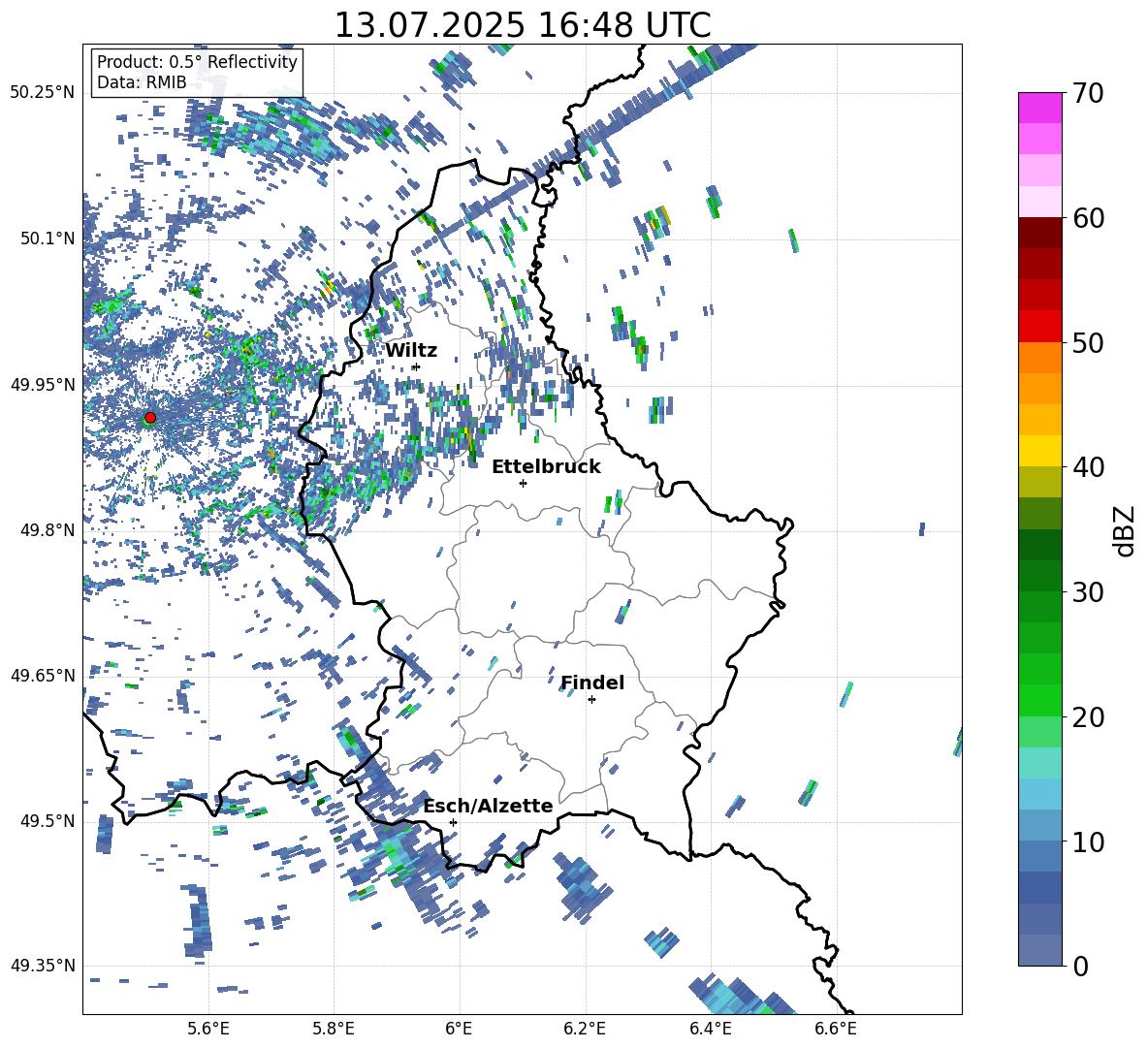Click the 5.6°E longitude label
This screenshot has width=1148, height=1048.
(208, 1029)
